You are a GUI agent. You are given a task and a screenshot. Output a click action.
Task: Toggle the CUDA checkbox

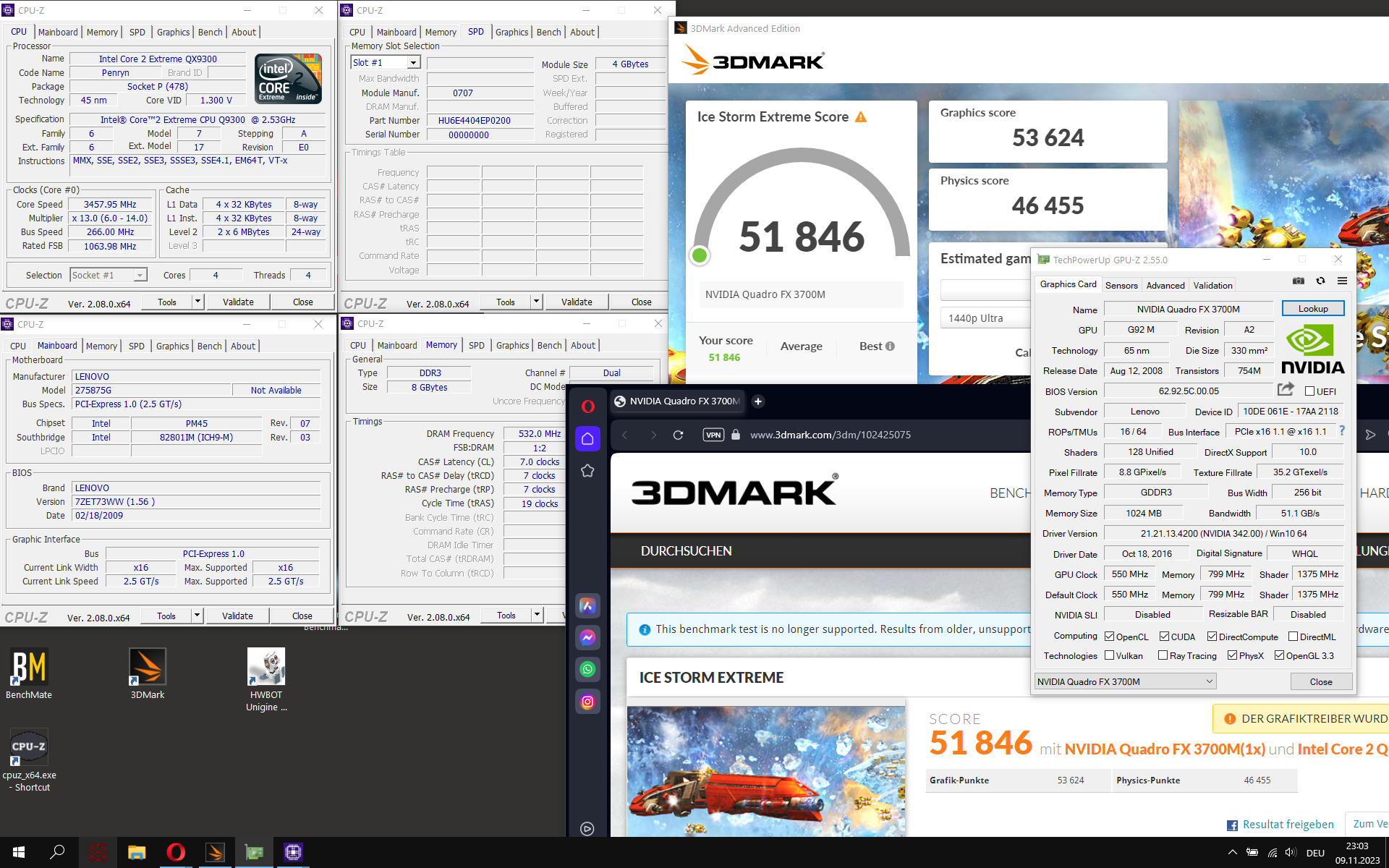point(1164,637)
